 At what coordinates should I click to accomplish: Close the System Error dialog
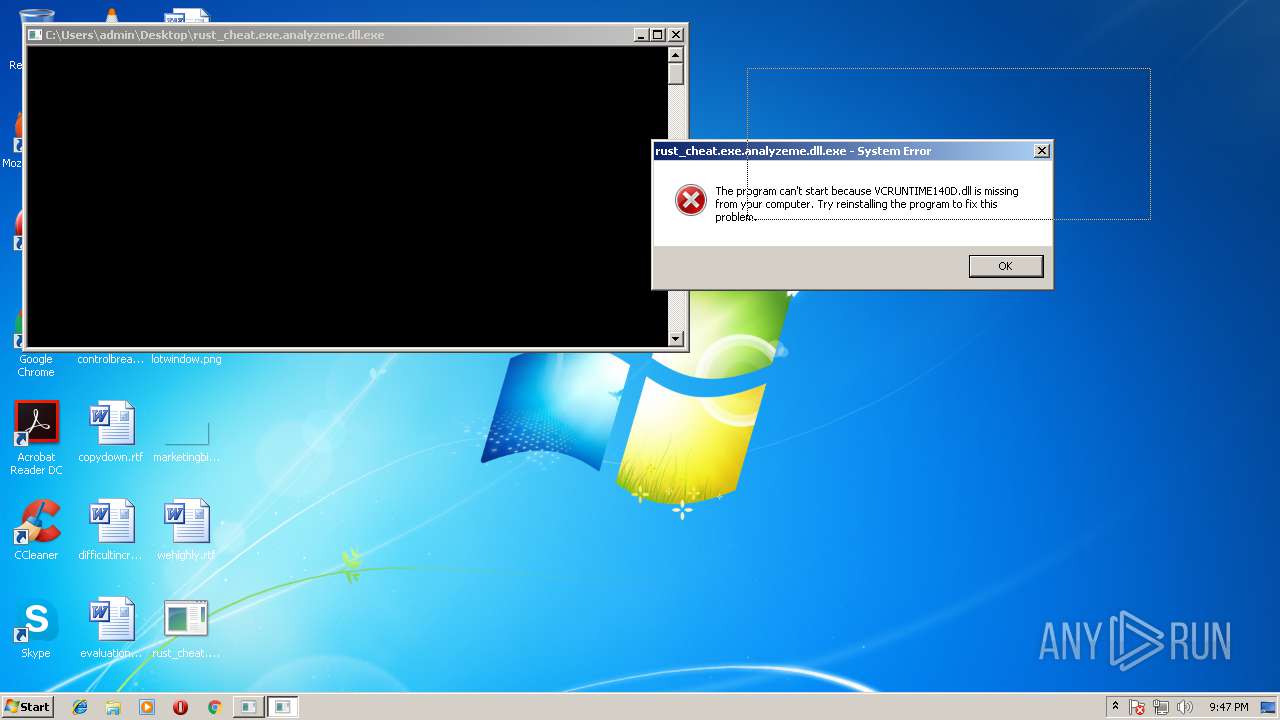click(x=1041, y=151)
